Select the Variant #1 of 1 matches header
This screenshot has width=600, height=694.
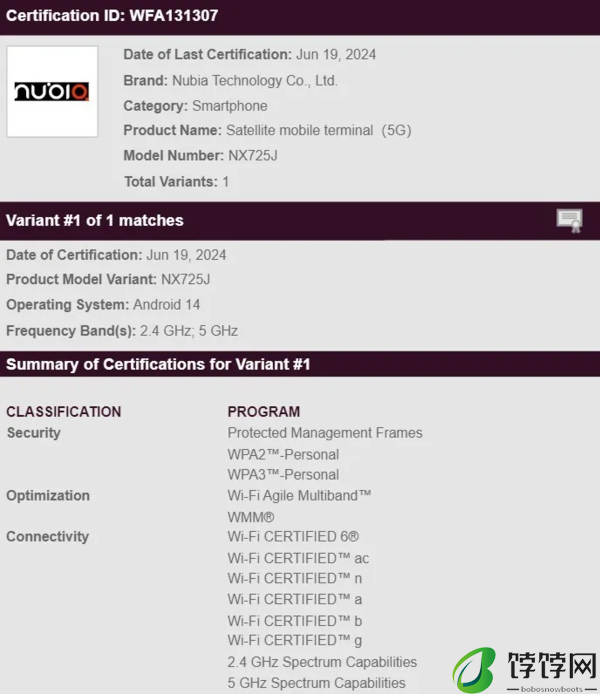pyautogui.click(x=95, y=220)
